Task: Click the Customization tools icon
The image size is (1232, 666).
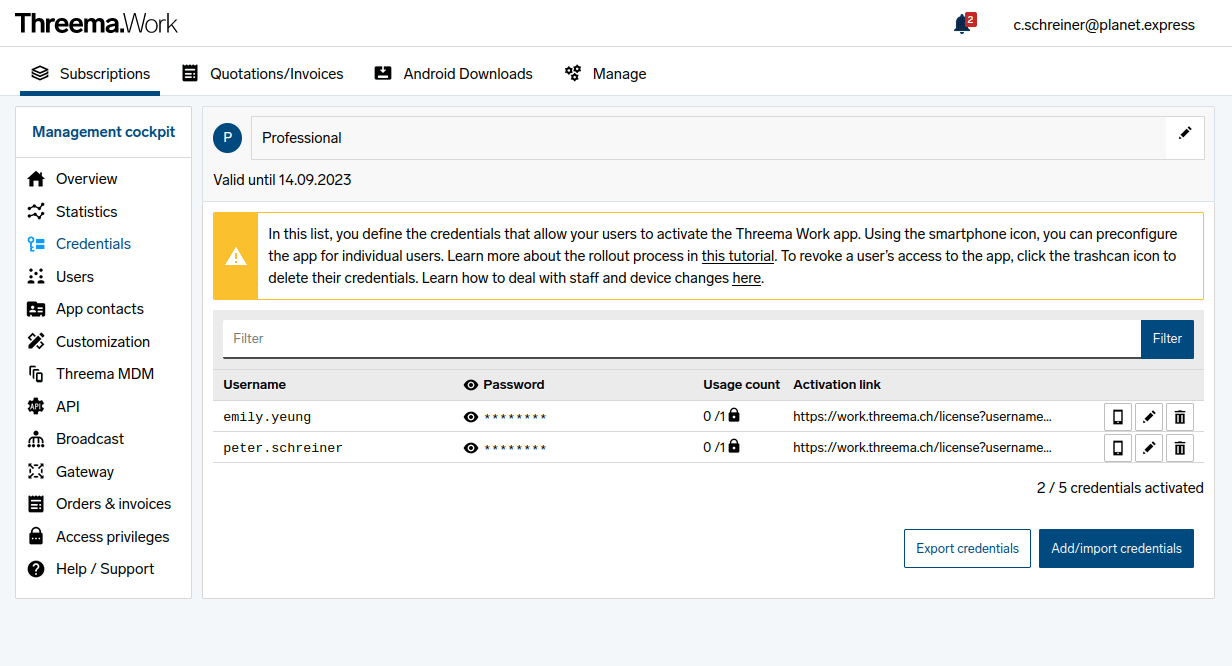Action: pyautogui.click(x=36, y=342)
